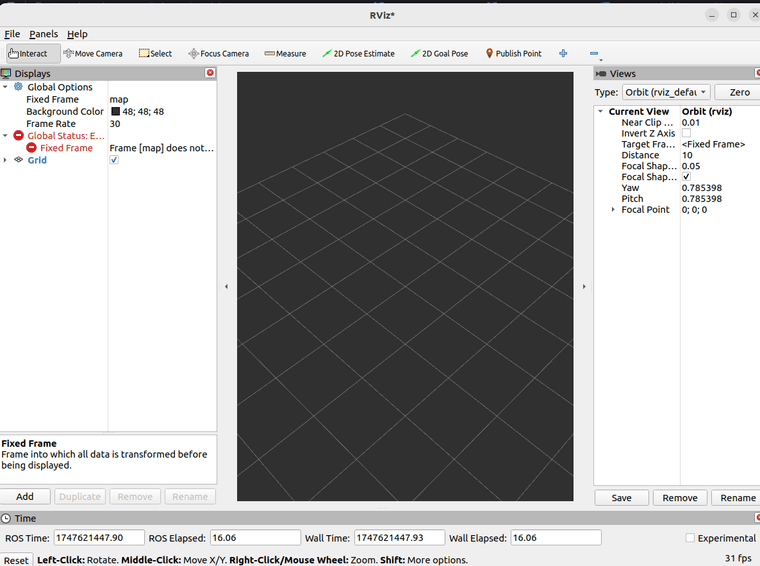
Task: Select the Near Clip value 0.01
Action: coord(691,122)
